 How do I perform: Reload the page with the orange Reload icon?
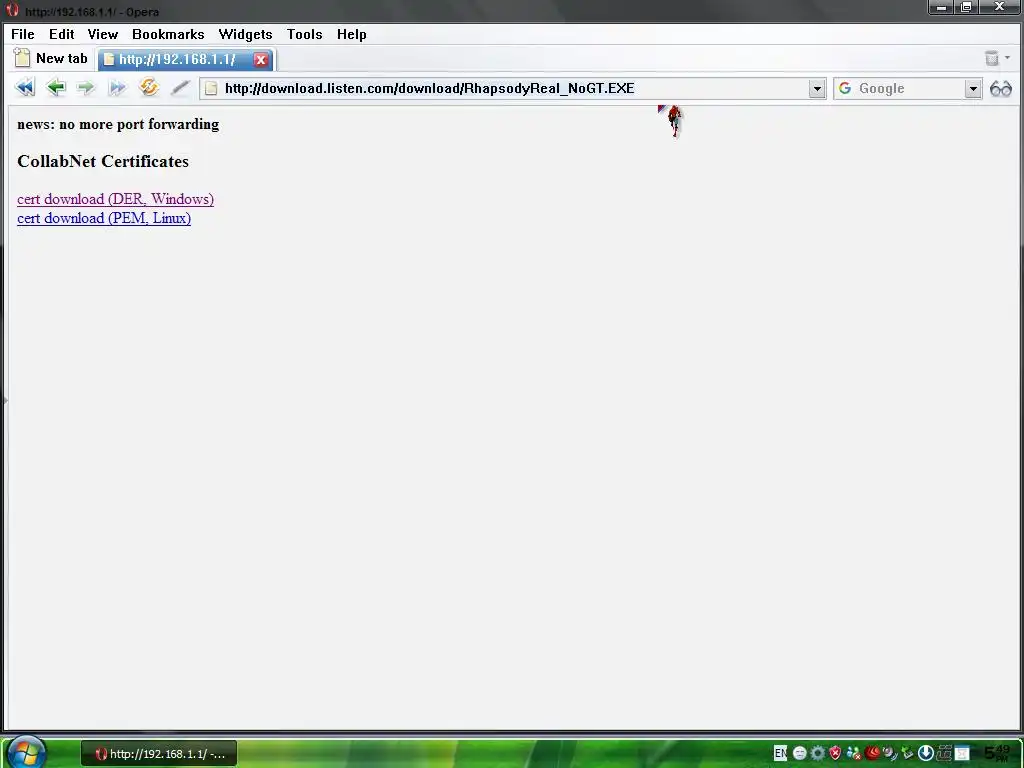click(149, 87)
